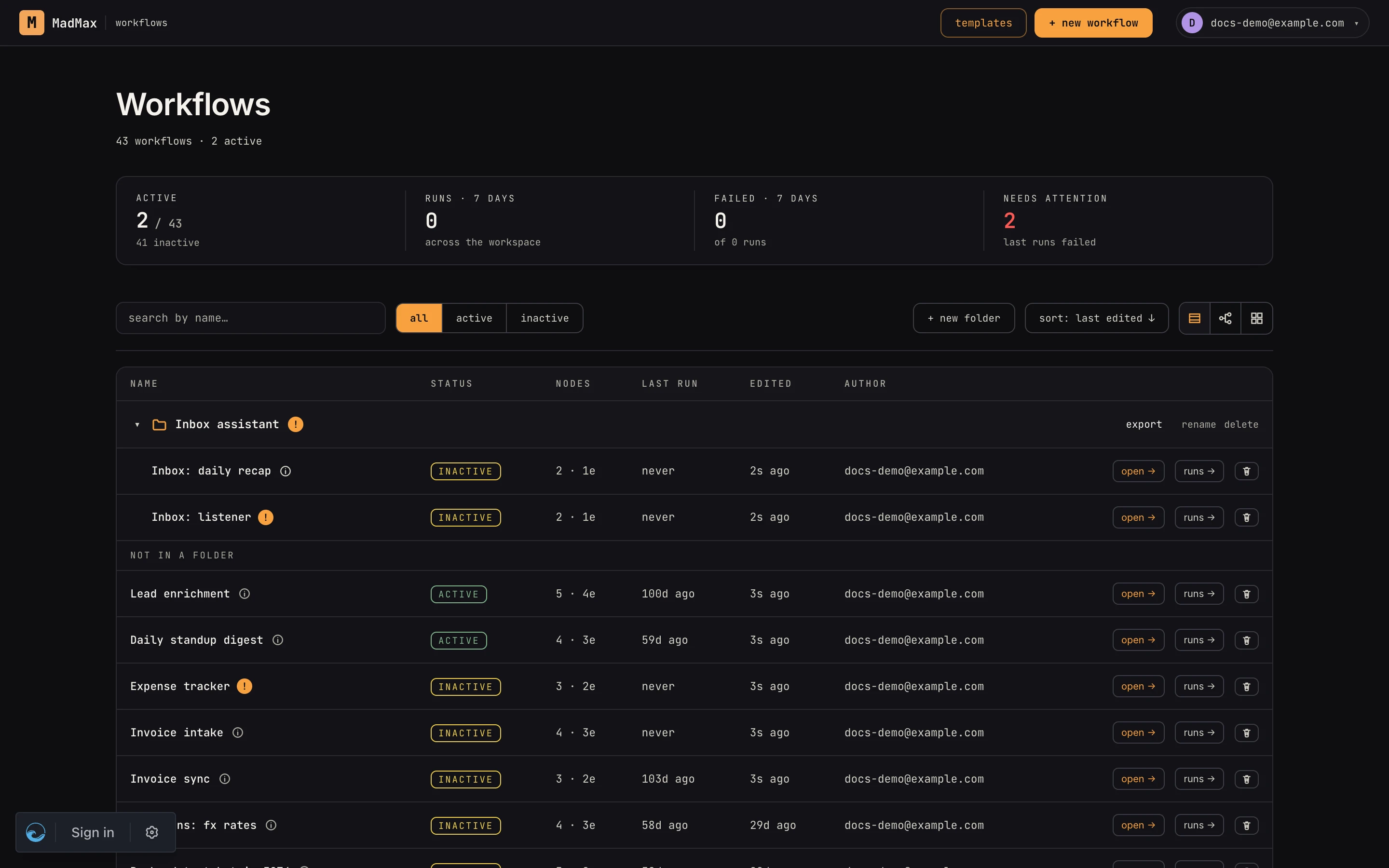Click warning badge on Expense tracker
Screen dimensions: 1389x868
point(245,686)
